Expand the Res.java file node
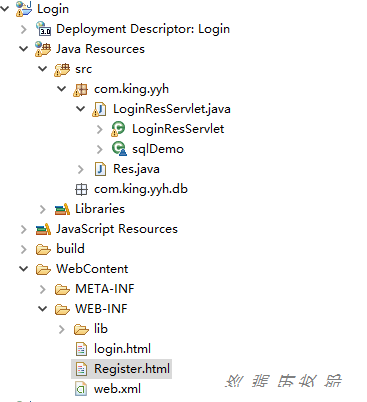367x402 pixels. (81, 169)
